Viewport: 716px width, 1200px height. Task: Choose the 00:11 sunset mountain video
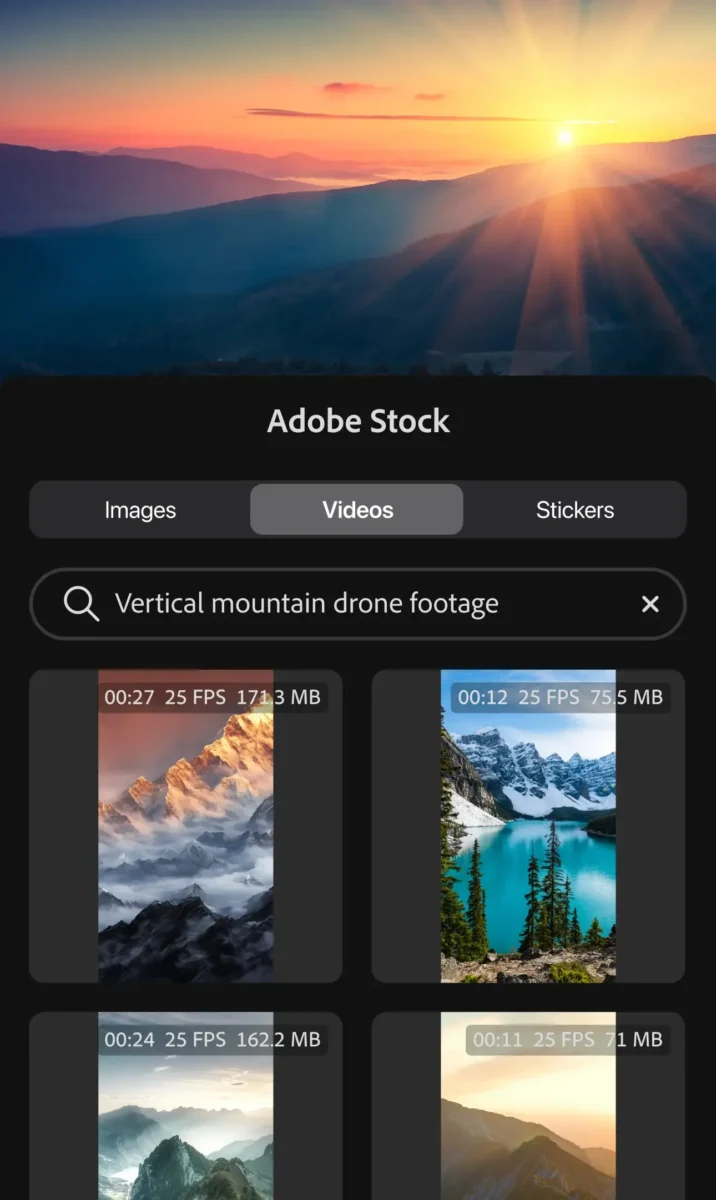click(x=528, y=1106)
